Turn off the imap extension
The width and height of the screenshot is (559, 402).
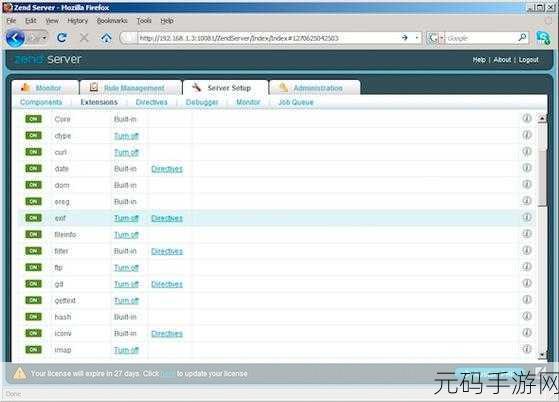coord(126,350)
